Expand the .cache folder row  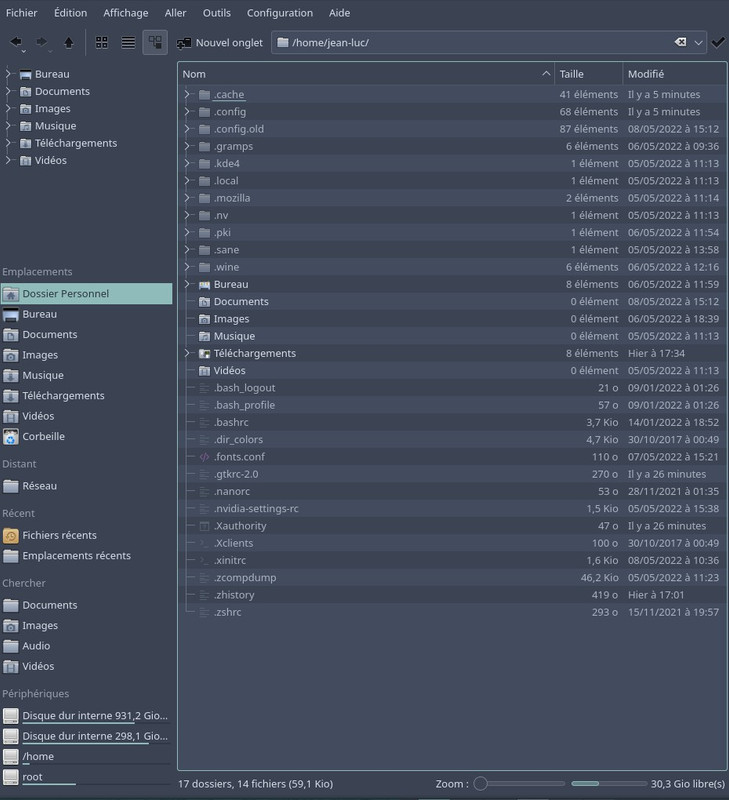[x=187, y=94]
